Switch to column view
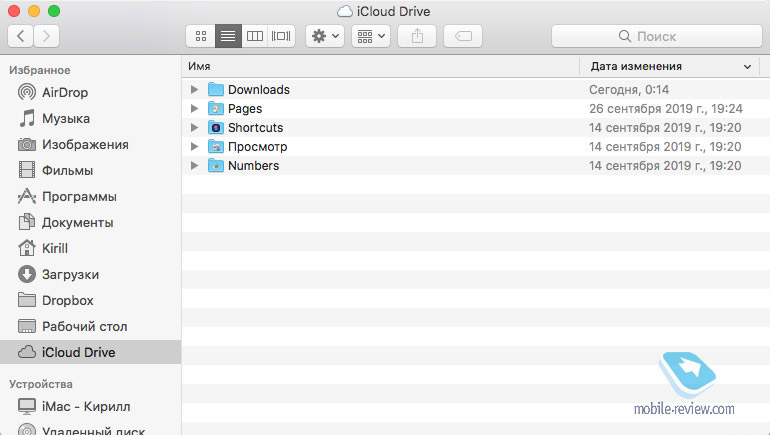Screen dimensions: 770x437 (x=254, y=36)
